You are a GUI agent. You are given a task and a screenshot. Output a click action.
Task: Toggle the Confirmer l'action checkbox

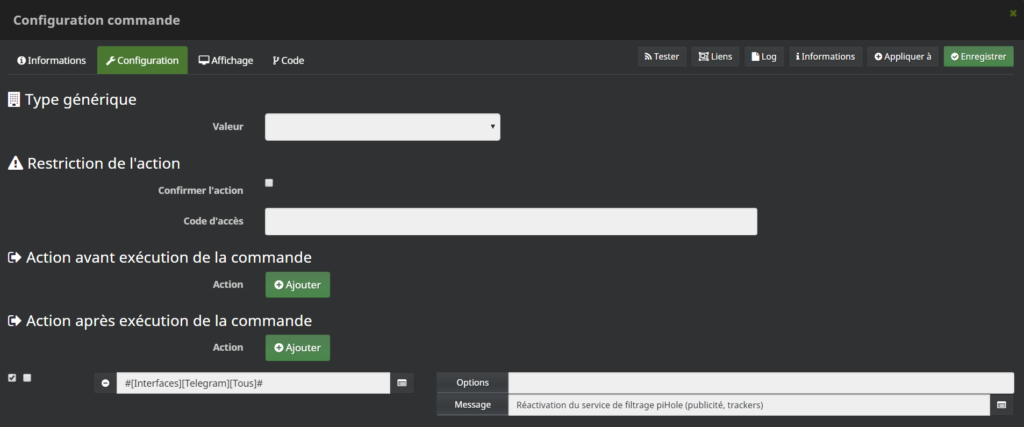click(269, 183)
